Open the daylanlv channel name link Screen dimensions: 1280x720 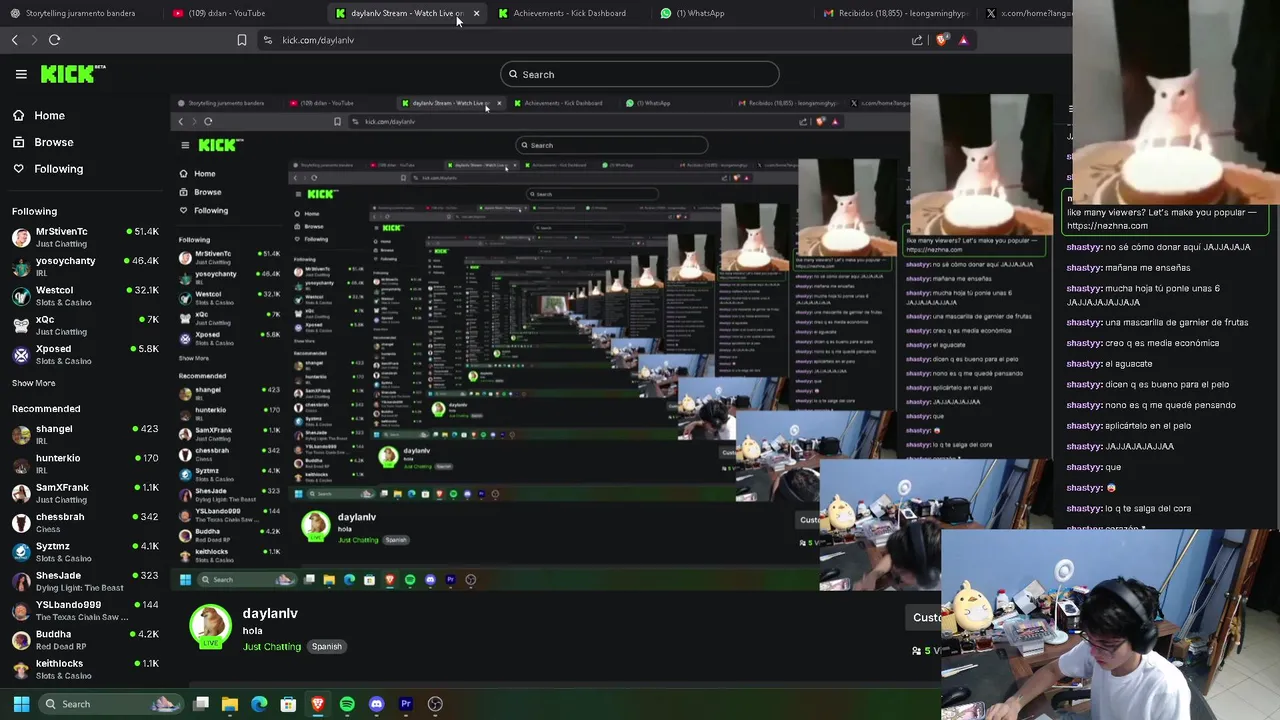[x=270, y=613]
